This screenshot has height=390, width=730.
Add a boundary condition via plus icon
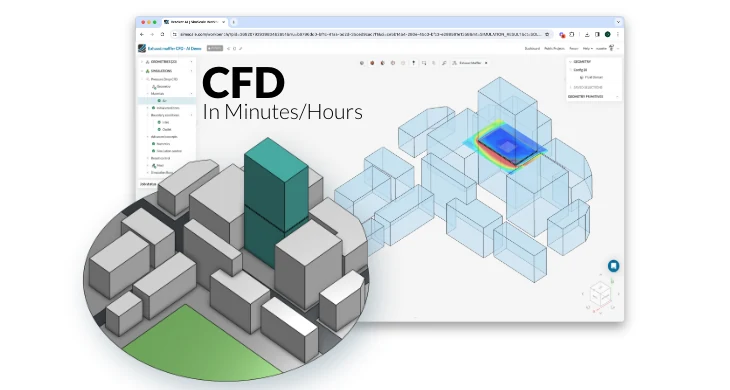coord(191,115)
